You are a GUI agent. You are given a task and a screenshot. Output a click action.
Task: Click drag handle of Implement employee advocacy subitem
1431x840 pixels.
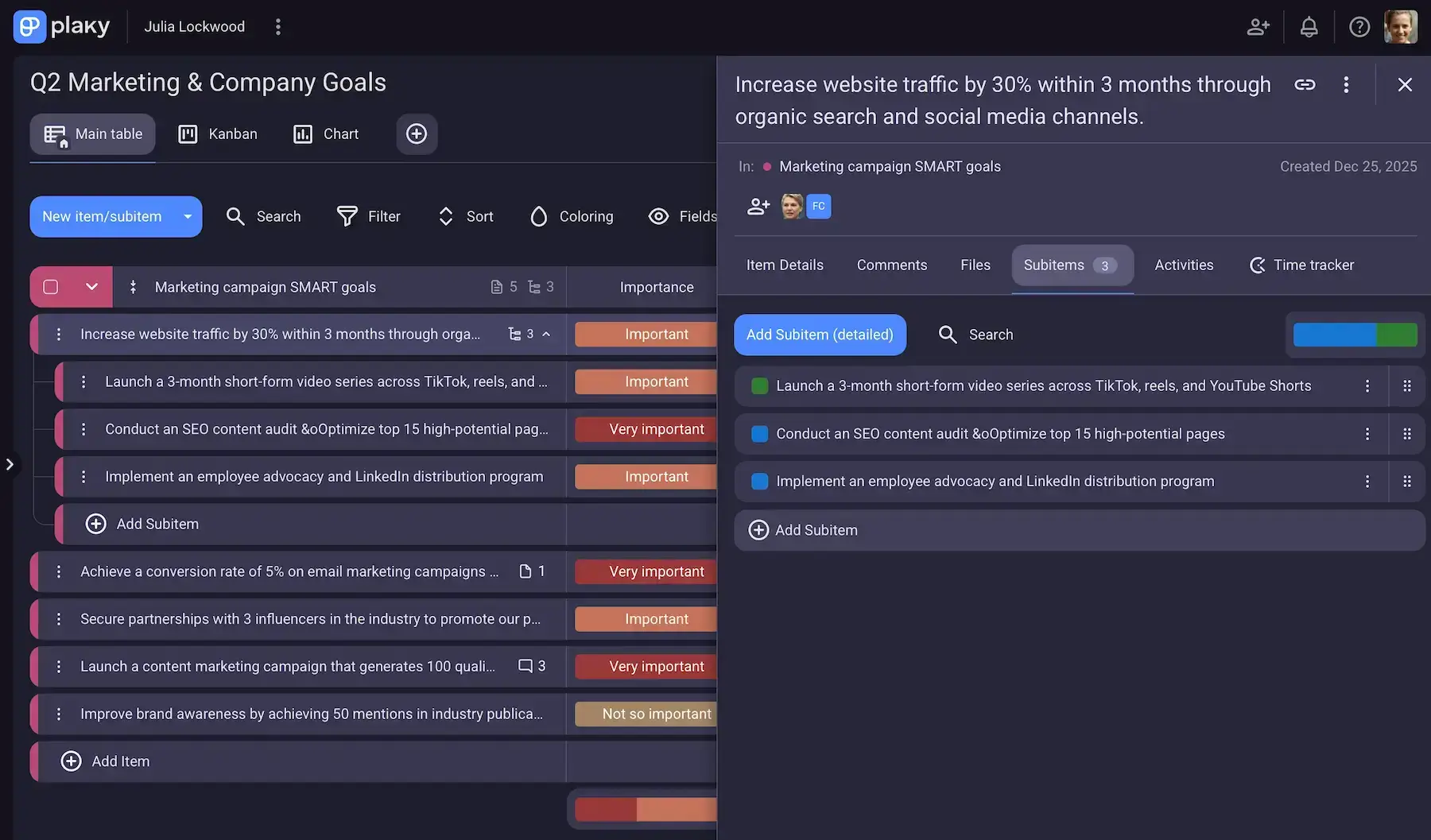point(1407,482)
